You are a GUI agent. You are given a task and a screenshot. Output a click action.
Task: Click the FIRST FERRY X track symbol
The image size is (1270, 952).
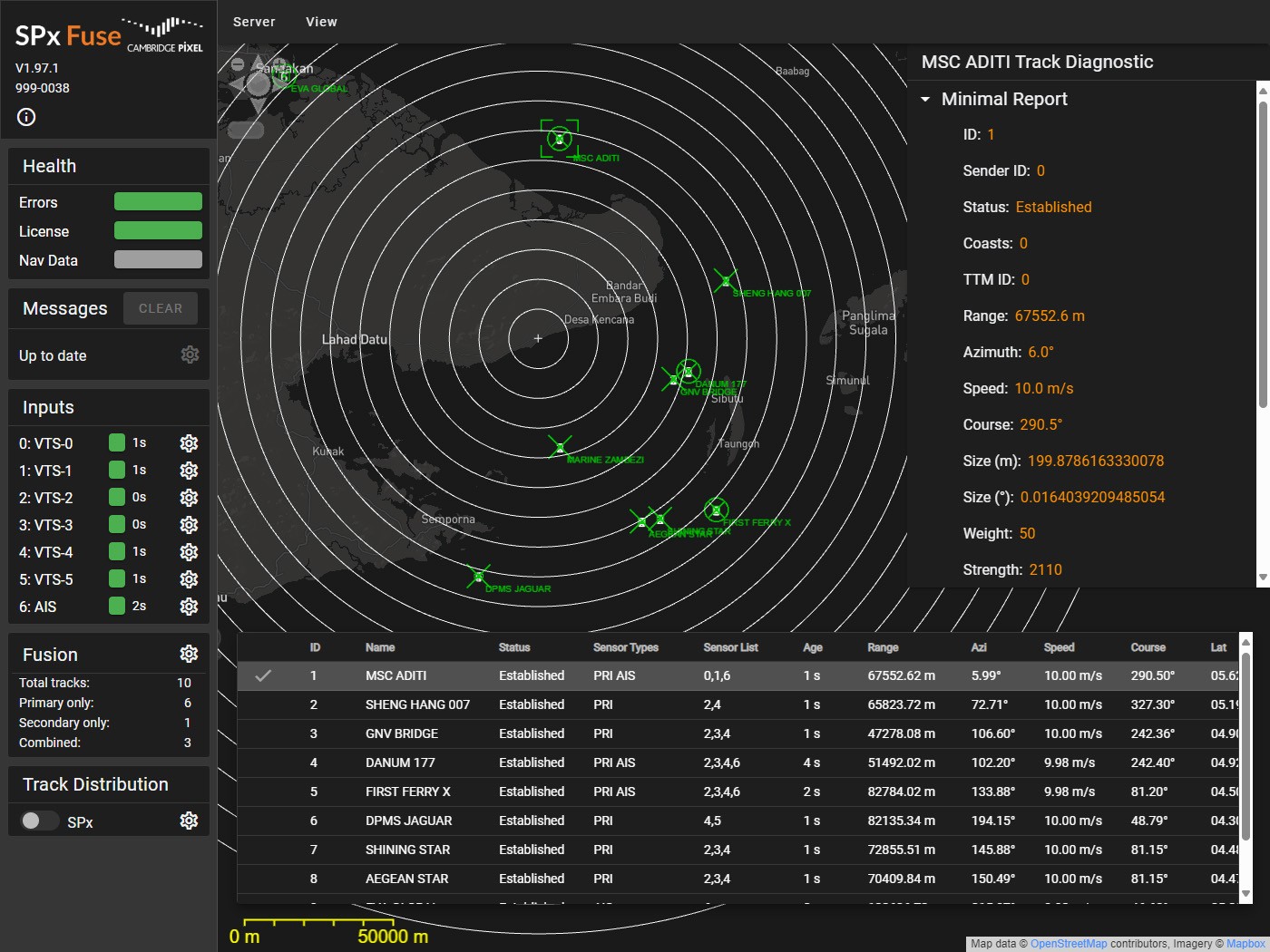(x=716, y=510)
